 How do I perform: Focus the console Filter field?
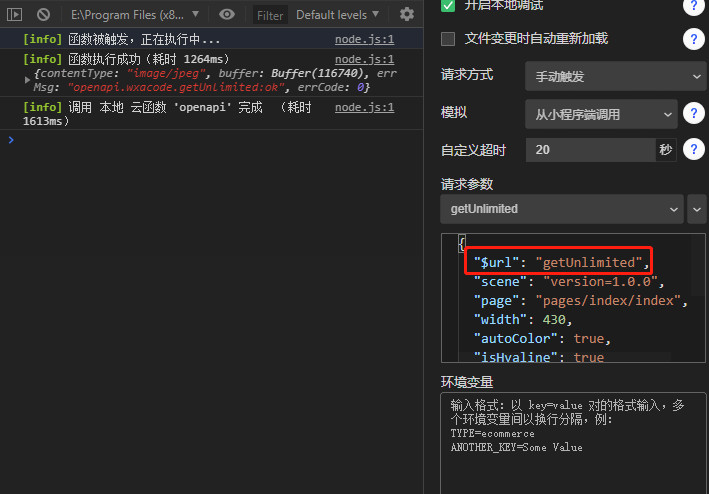270,15
